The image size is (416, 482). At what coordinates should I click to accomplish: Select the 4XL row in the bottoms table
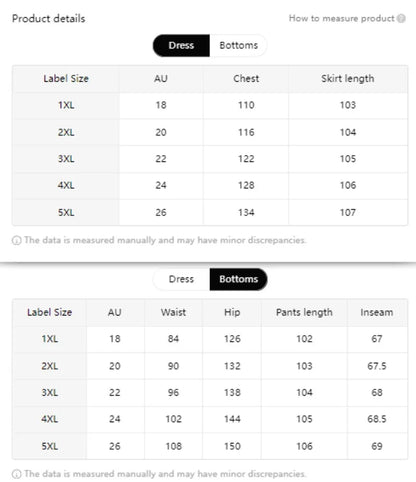coord(210,419)
